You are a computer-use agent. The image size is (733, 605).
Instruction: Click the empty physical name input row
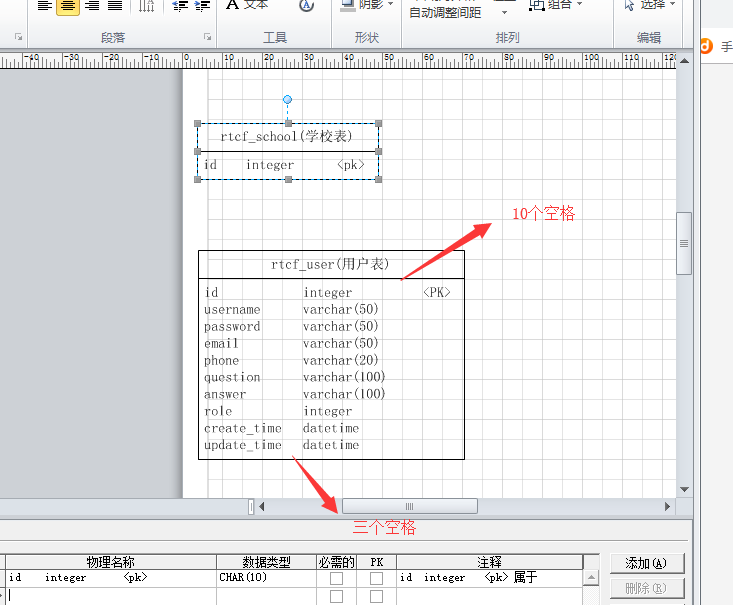click(111, 596)
